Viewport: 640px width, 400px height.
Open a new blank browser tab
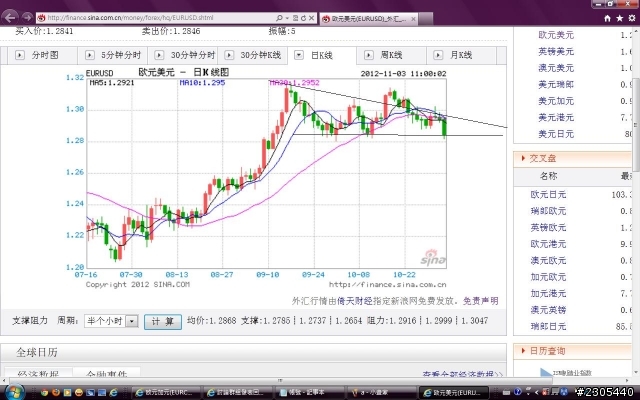click(425, 19)
